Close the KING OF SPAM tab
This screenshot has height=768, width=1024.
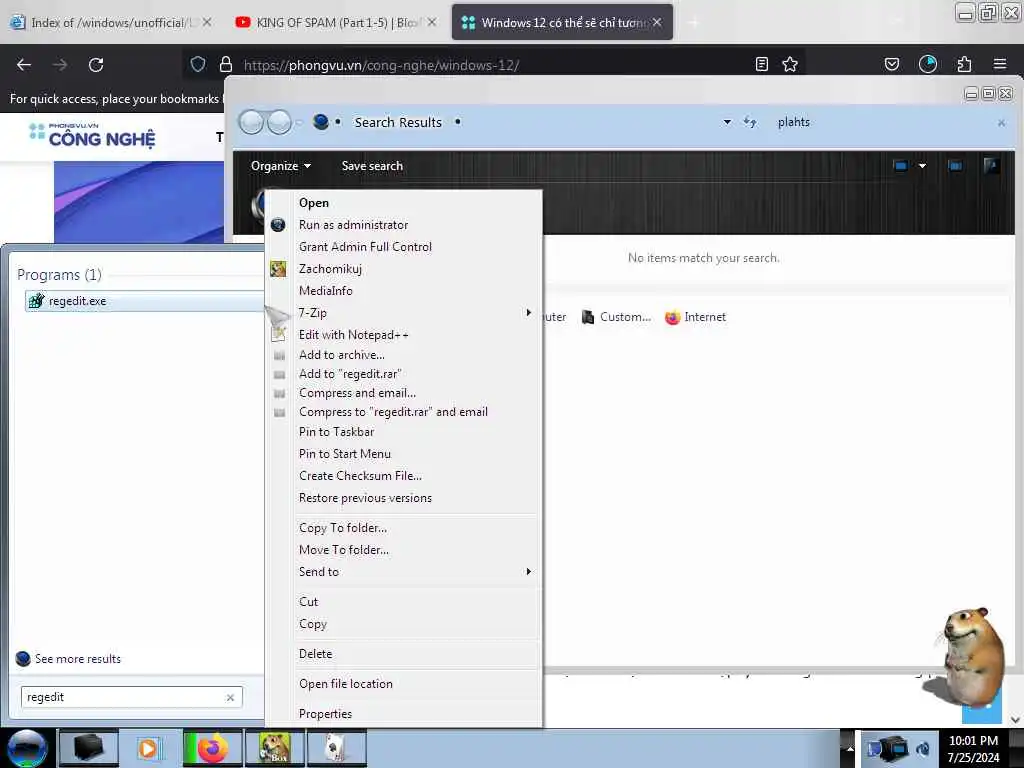click(432, 22)
